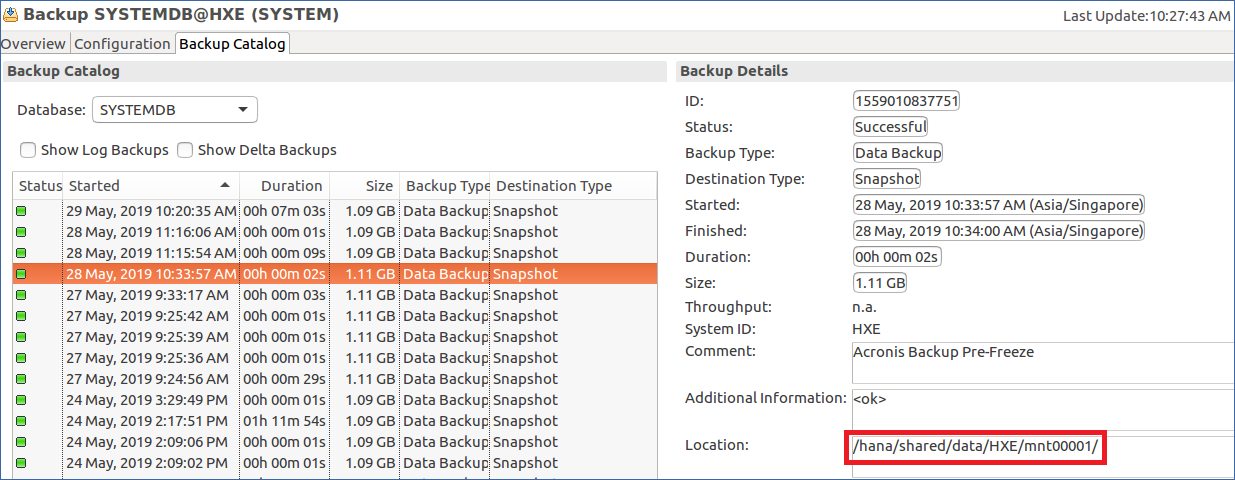Switch to the Overview tab
Viewport: 1235px width, 480px height.
click(34, 44)
